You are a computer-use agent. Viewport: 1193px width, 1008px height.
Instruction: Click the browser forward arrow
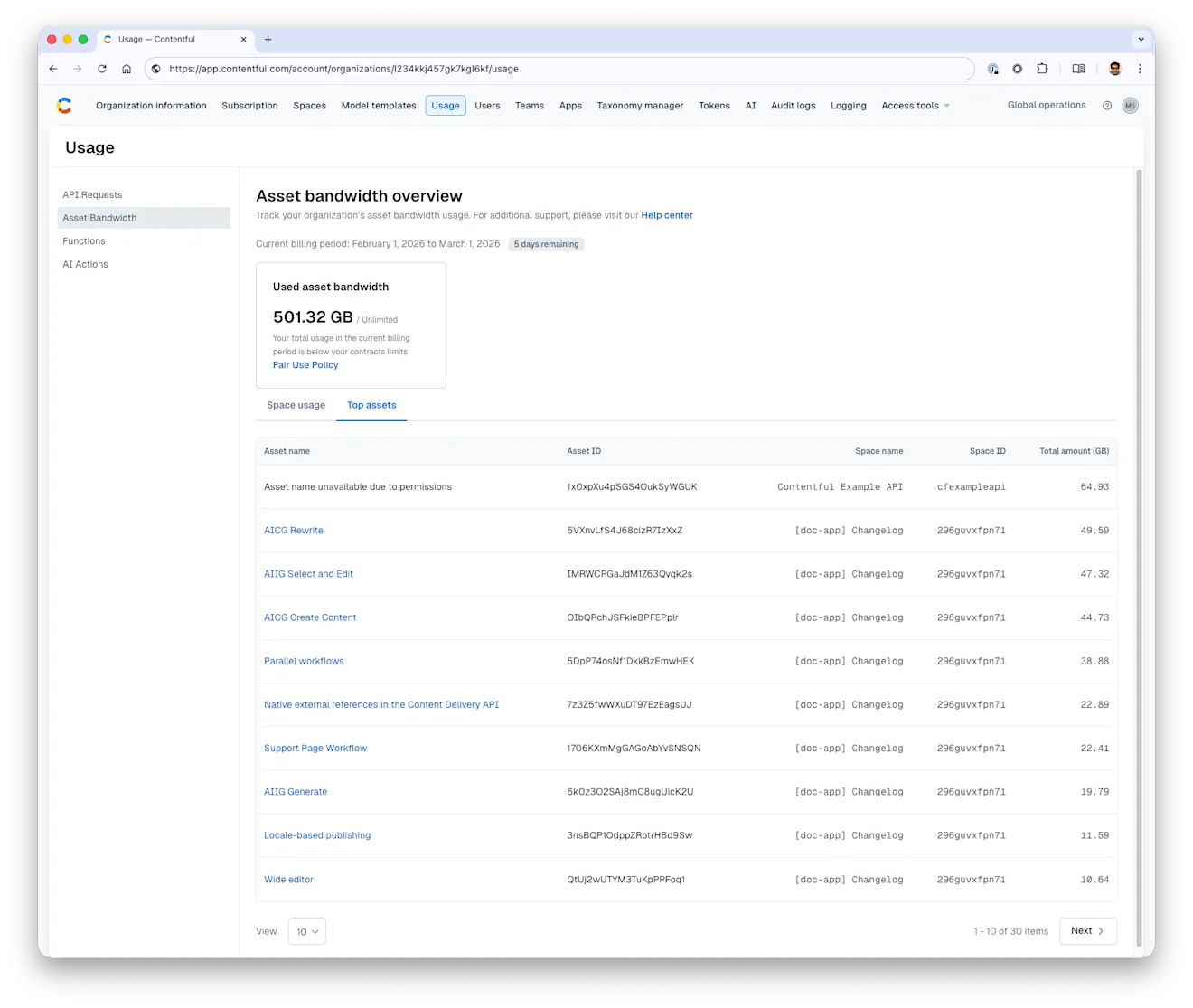click(78, 69)
